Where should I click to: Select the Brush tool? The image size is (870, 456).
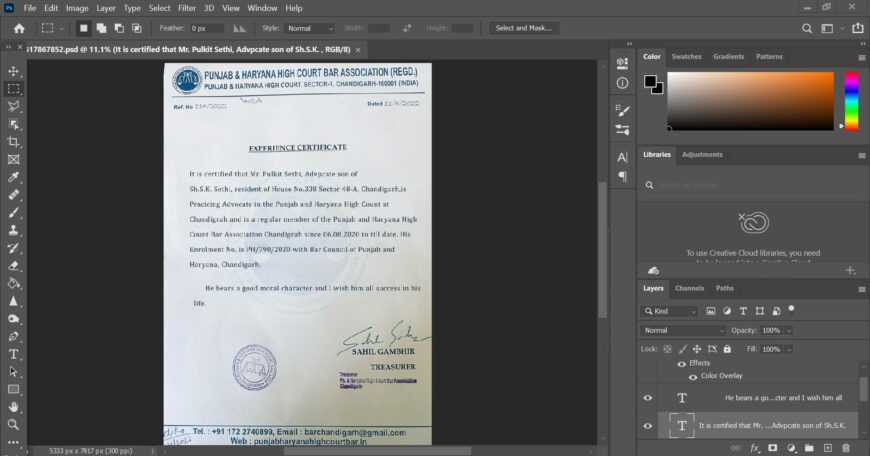pyautogui.click(x=13, y=212)
